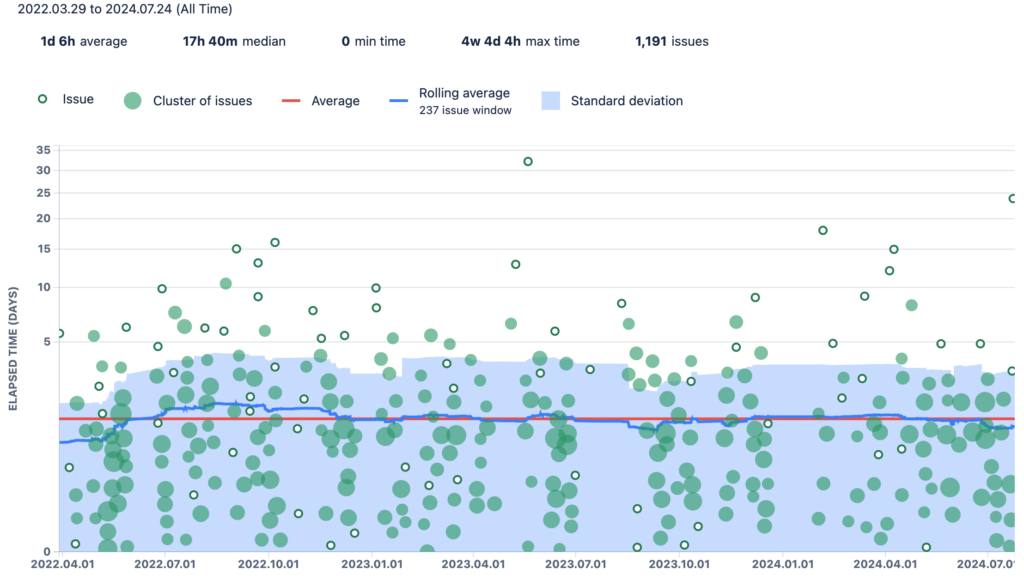Click the red Average line legend marker
The height and width of the screenshot is (580, 1024).
tap(291, 100)
